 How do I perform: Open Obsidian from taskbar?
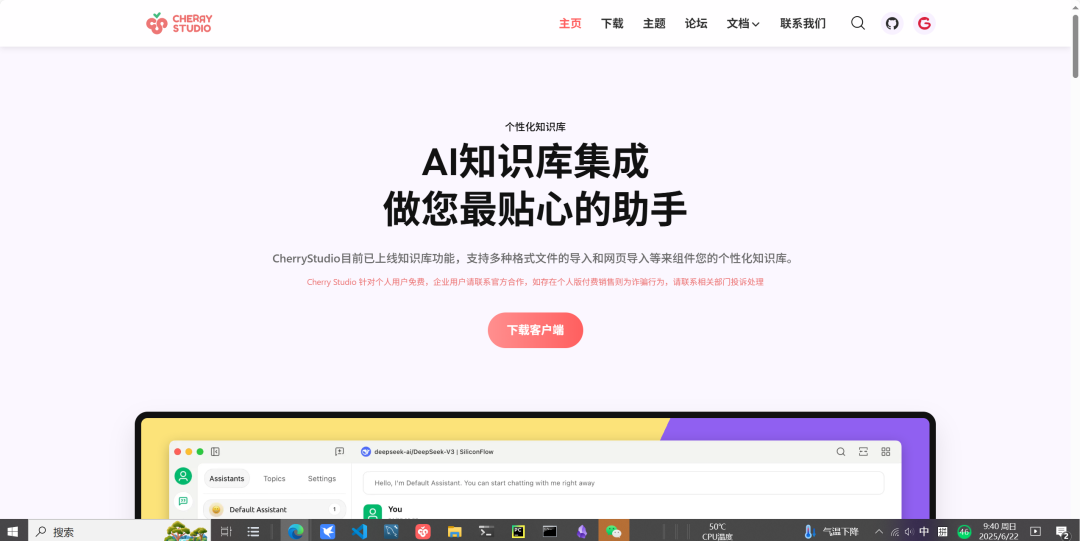(x=581, y=531)
